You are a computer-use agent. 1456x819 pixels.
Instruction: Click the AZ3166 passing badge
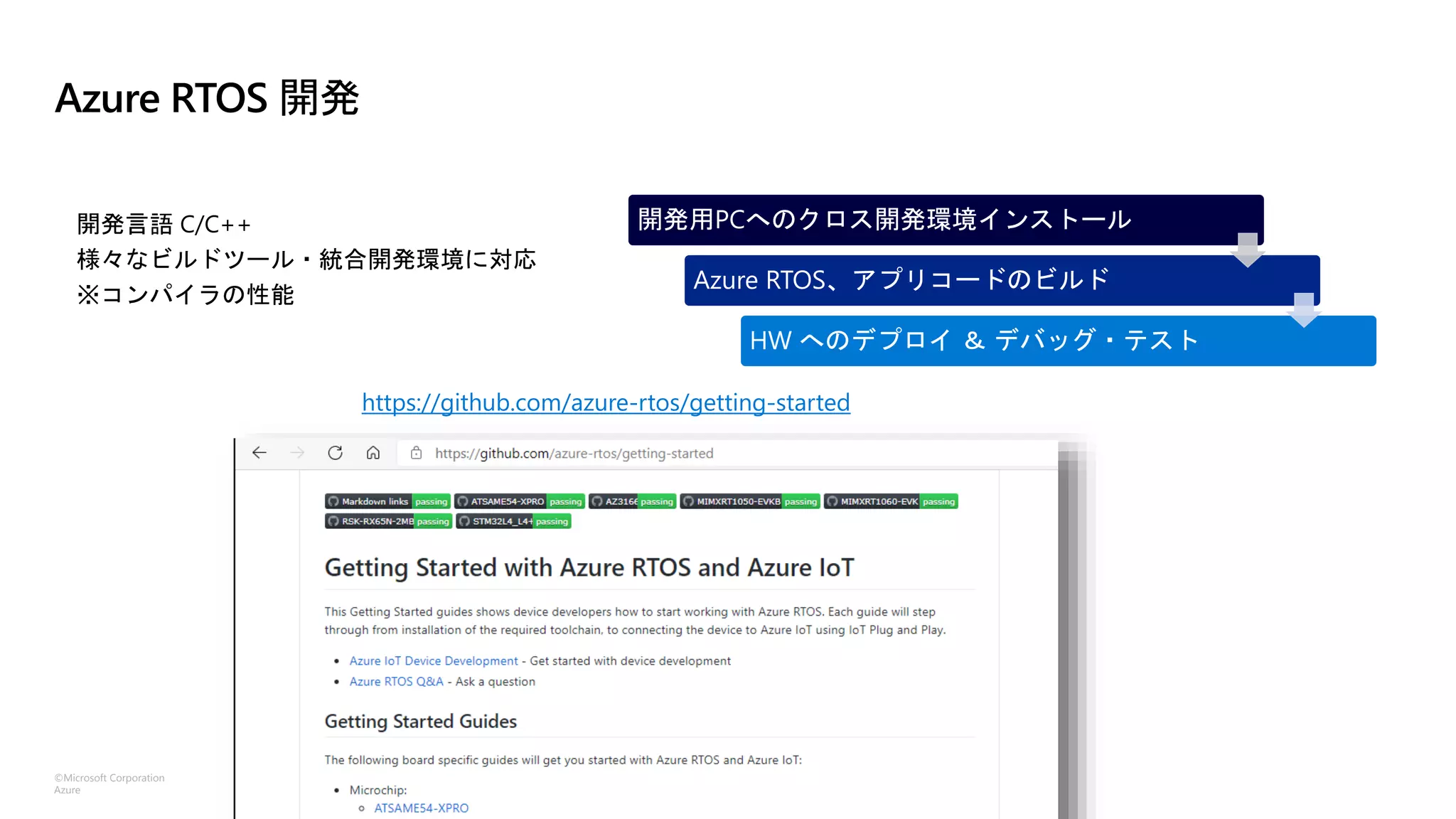[x=632, y=501]
